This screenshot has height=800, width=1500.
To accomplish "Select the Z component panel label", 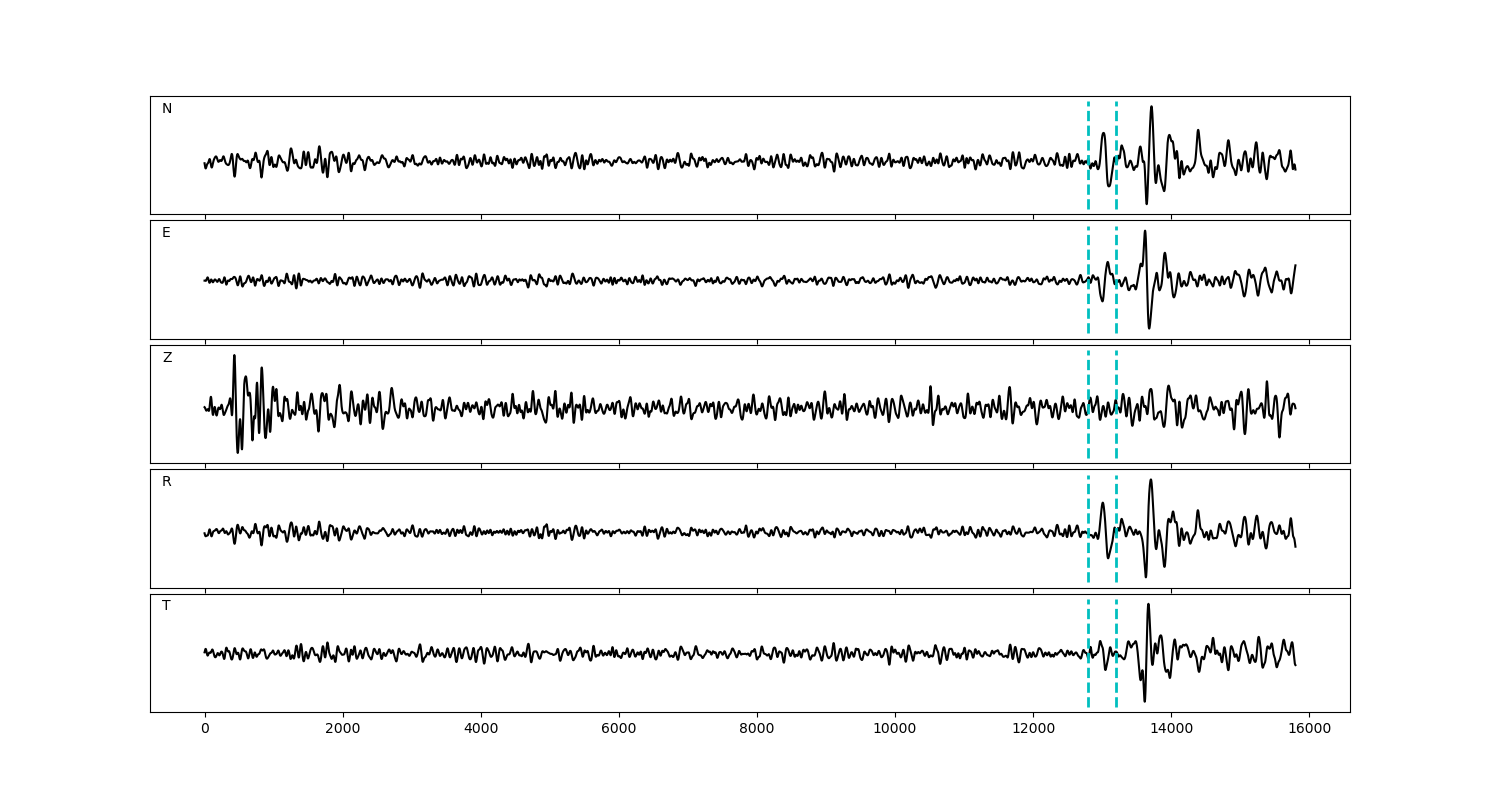I will pyautogui.click(x=167, y=358).
